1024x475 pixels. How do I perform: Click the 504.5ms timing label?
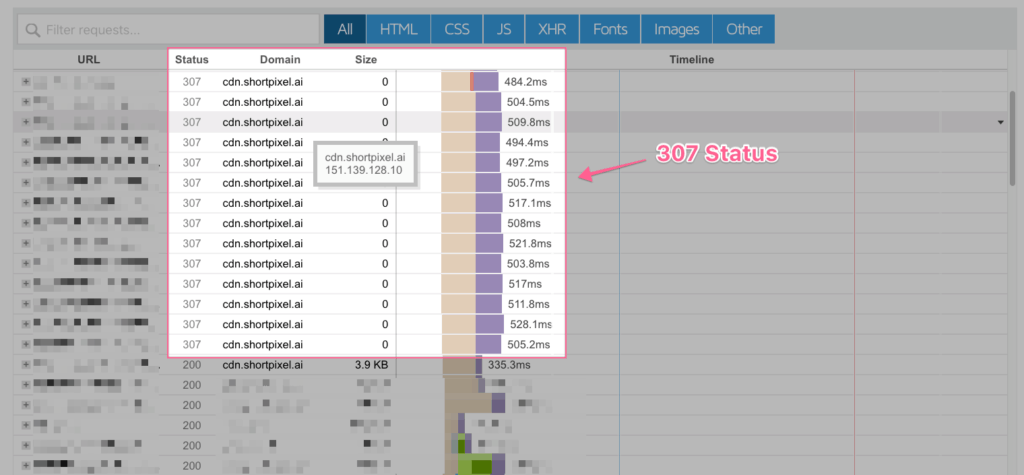[528, 102]
